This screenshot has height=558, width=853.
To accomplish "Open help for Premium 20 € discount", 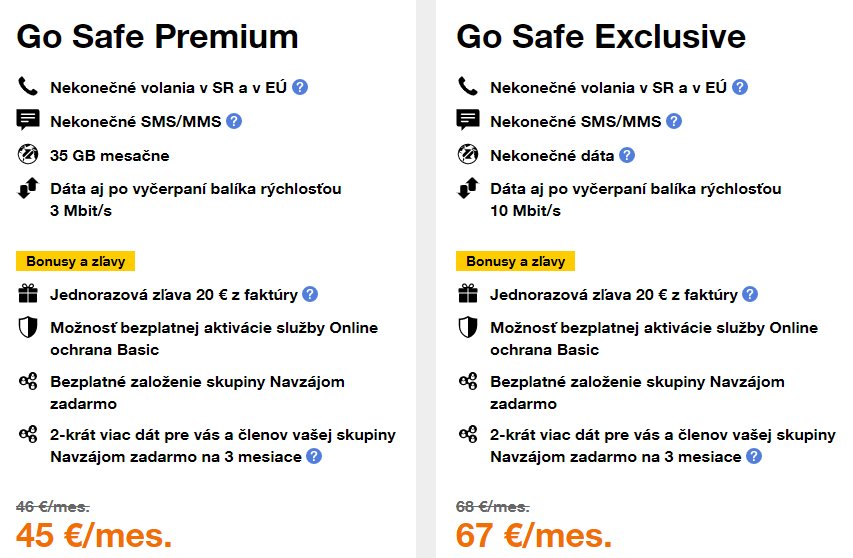I will tap(310, 294).
